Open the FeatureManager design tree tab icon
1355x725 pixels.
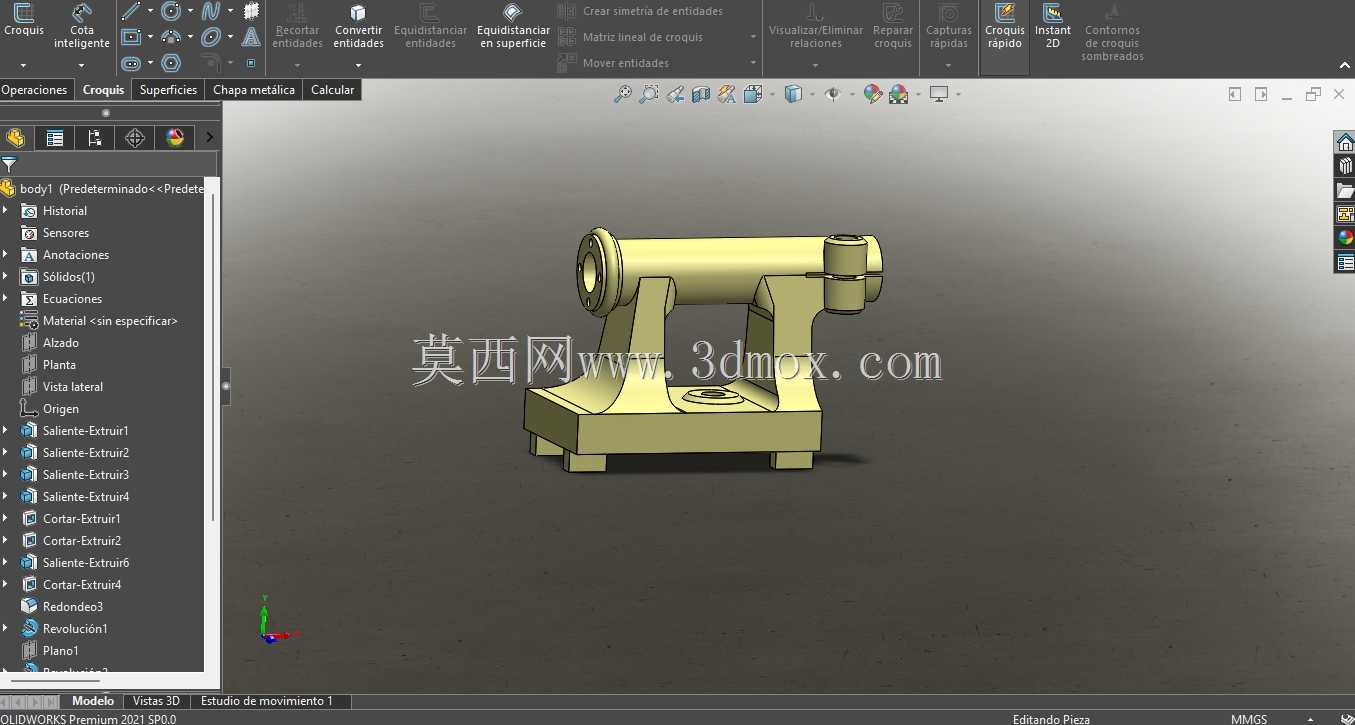click(x=15, y=138)
